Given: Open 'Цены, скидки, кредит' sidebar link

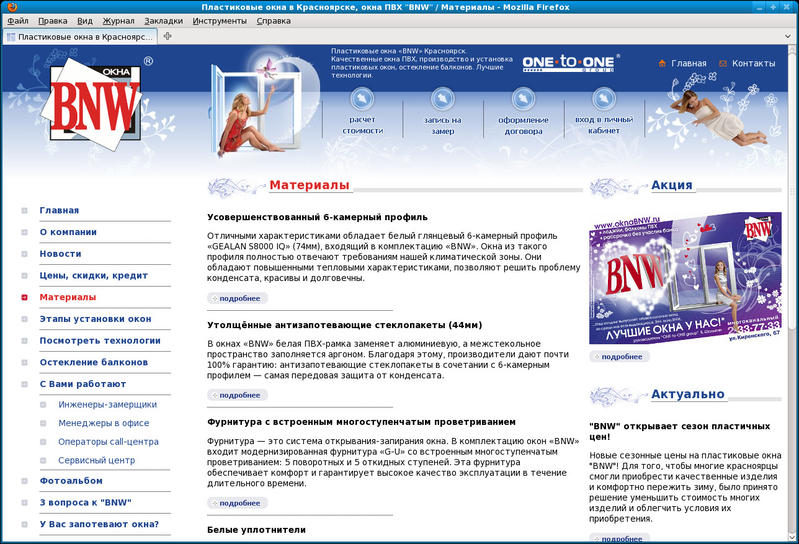Looking at the screenshot, I should (94, 276).
